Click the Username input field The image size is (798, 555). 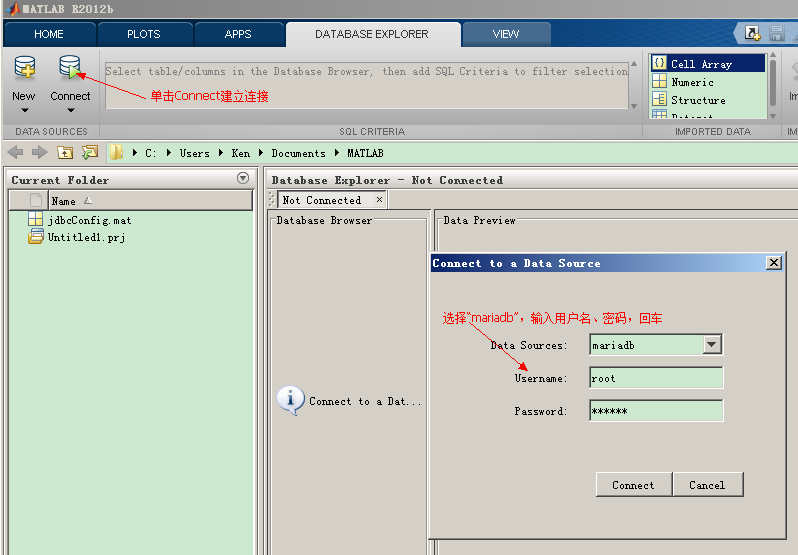point(656,378)
